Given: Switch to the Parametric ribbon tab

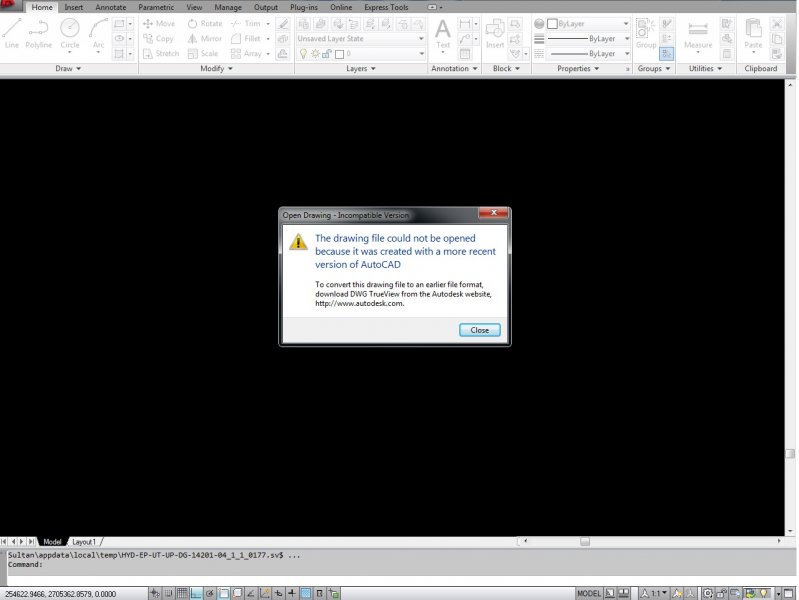Looking at the screenshot, I should [x=156, y=7].
